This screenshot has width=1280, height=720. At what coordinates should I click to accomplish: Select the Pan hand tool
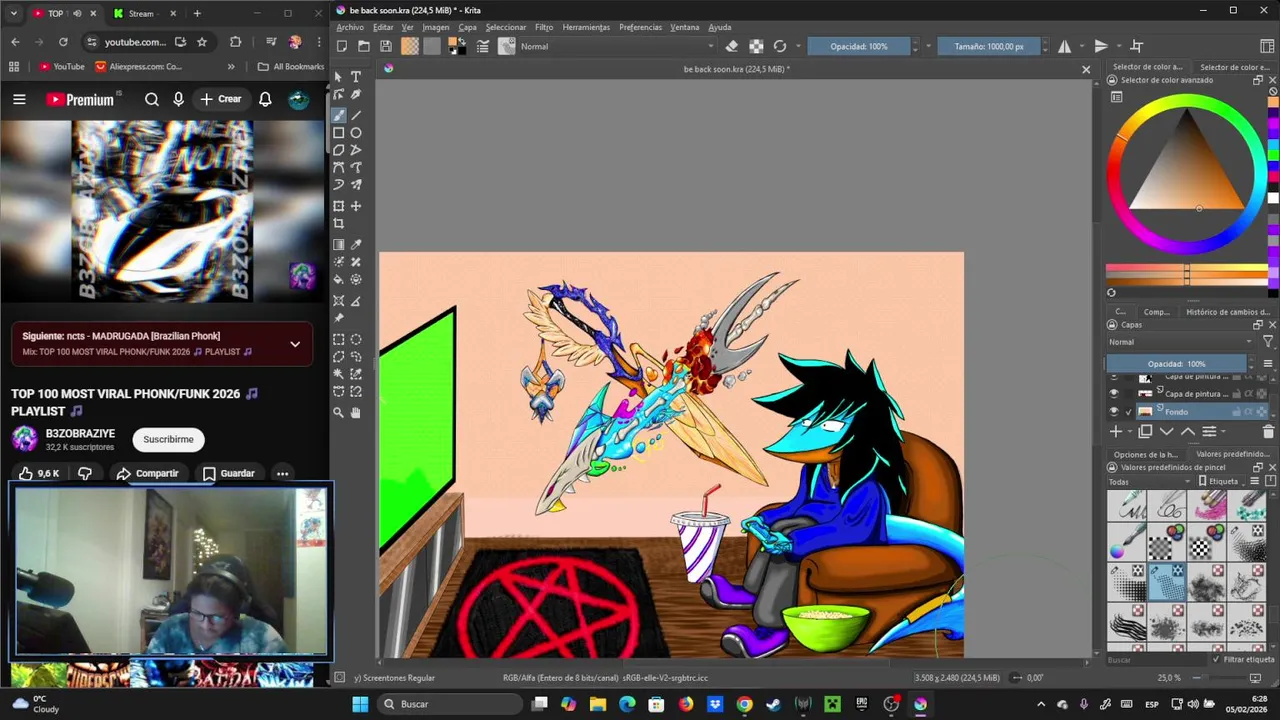coord(356,412)
